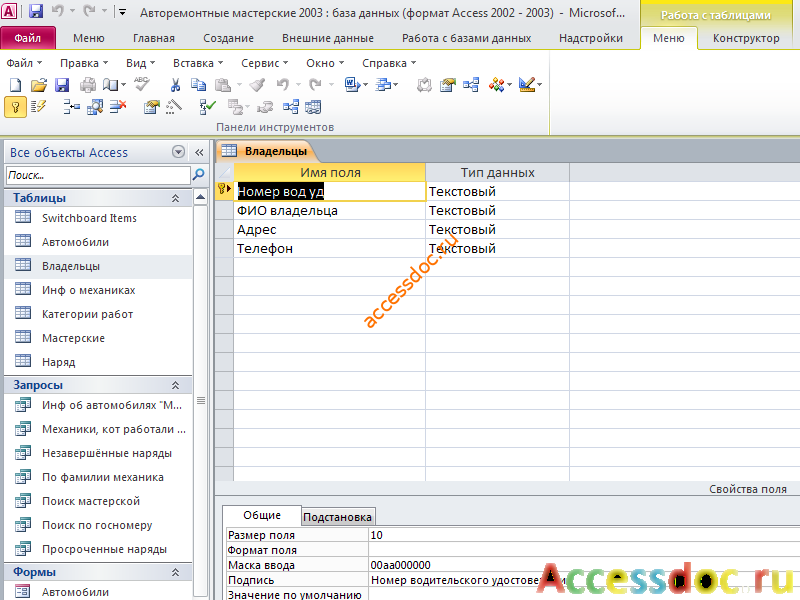Open the Вид dropdown menu
Image resolution: width=800 pixels, height=600 pixels.
[140, 63]
